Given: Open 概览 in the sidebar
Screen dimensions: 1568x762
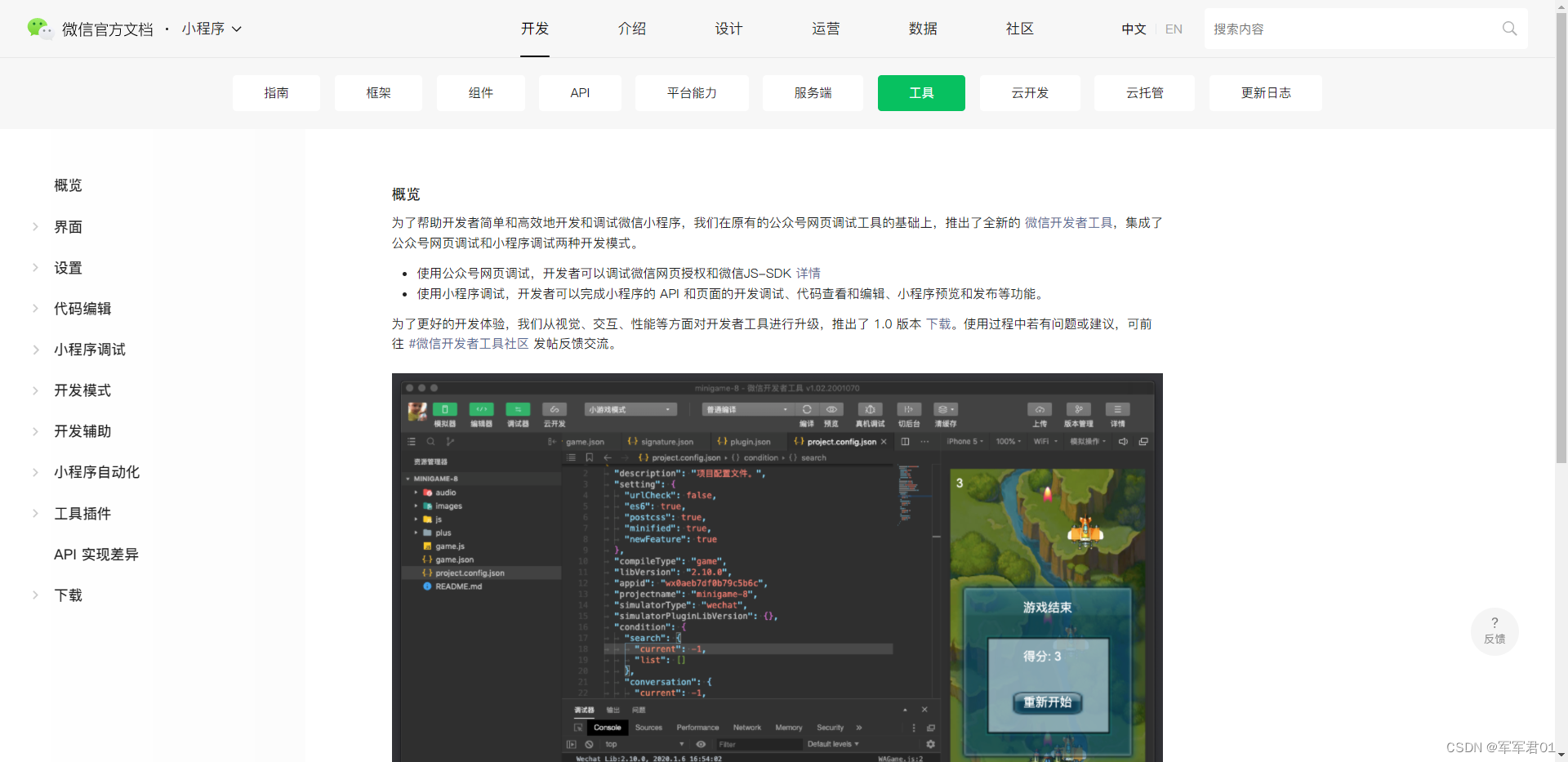Looking at the screenshot, I should tap(68, 185).
